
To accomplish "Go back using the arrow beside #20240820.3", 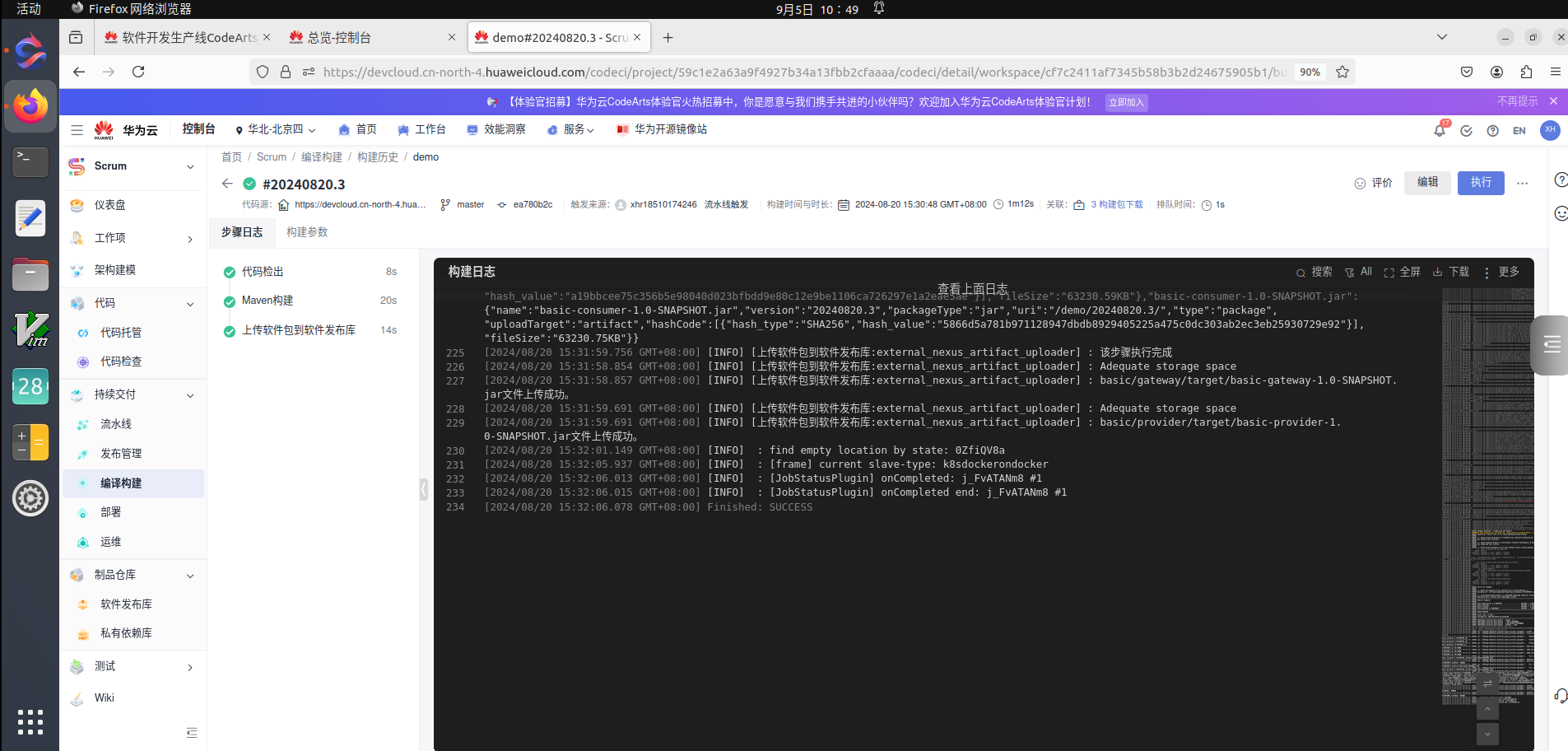I will click(227, 184).
